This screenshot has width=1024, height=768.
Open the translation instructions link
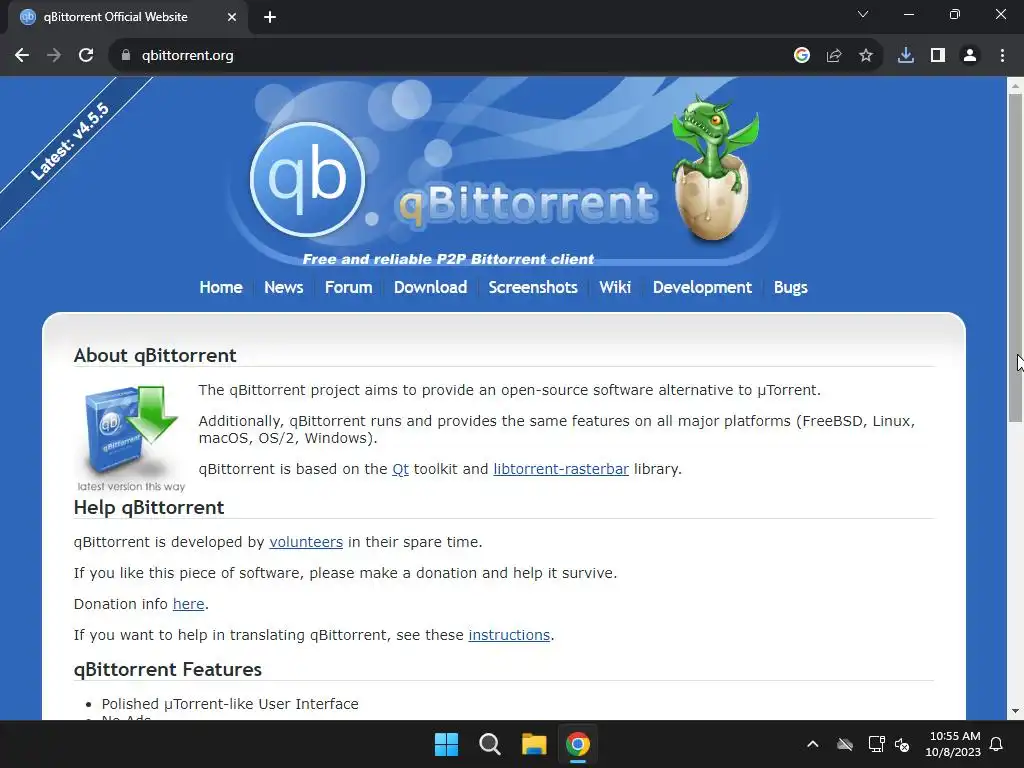click(x=509, y=635)
